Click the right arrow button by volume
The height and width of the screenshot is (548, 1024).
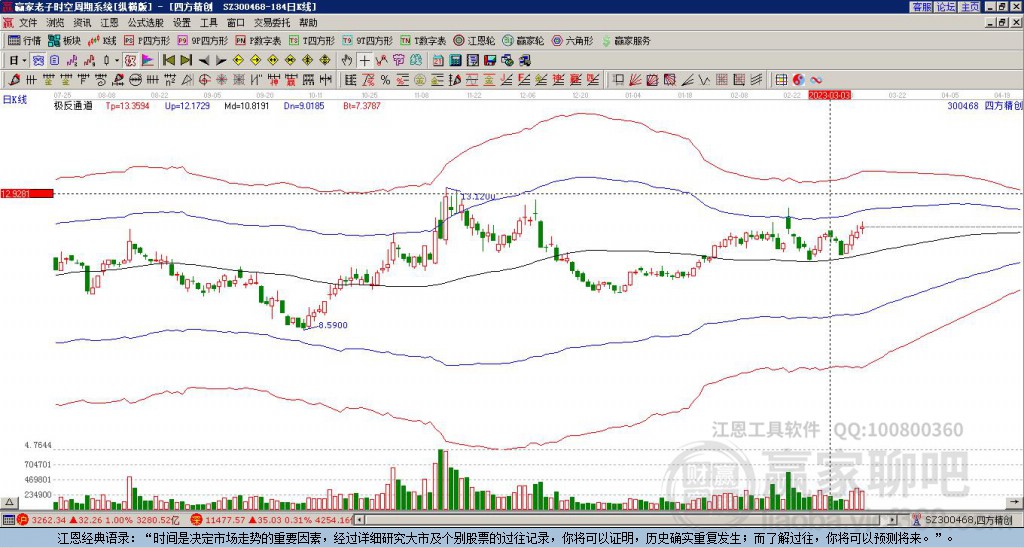tap(1014, 502)
